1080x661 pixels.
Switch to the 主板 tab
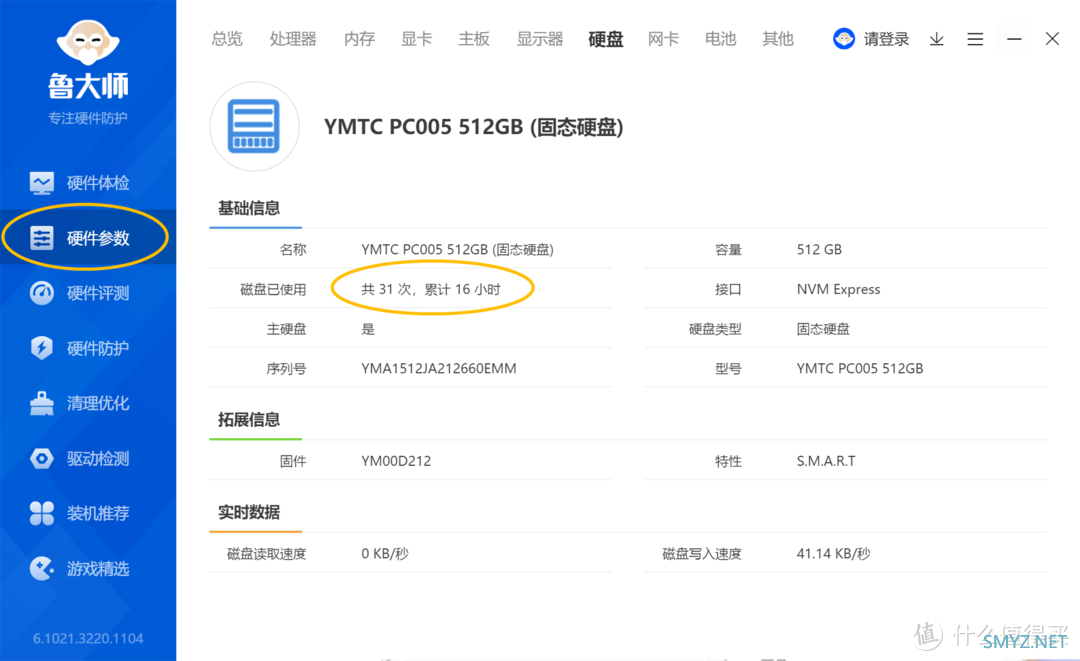click(474, 39)
